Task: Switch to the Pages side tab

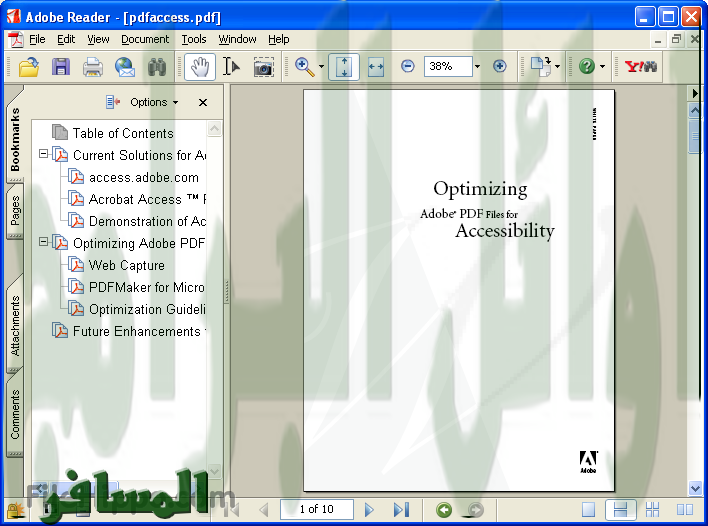Action: [15, 211]
